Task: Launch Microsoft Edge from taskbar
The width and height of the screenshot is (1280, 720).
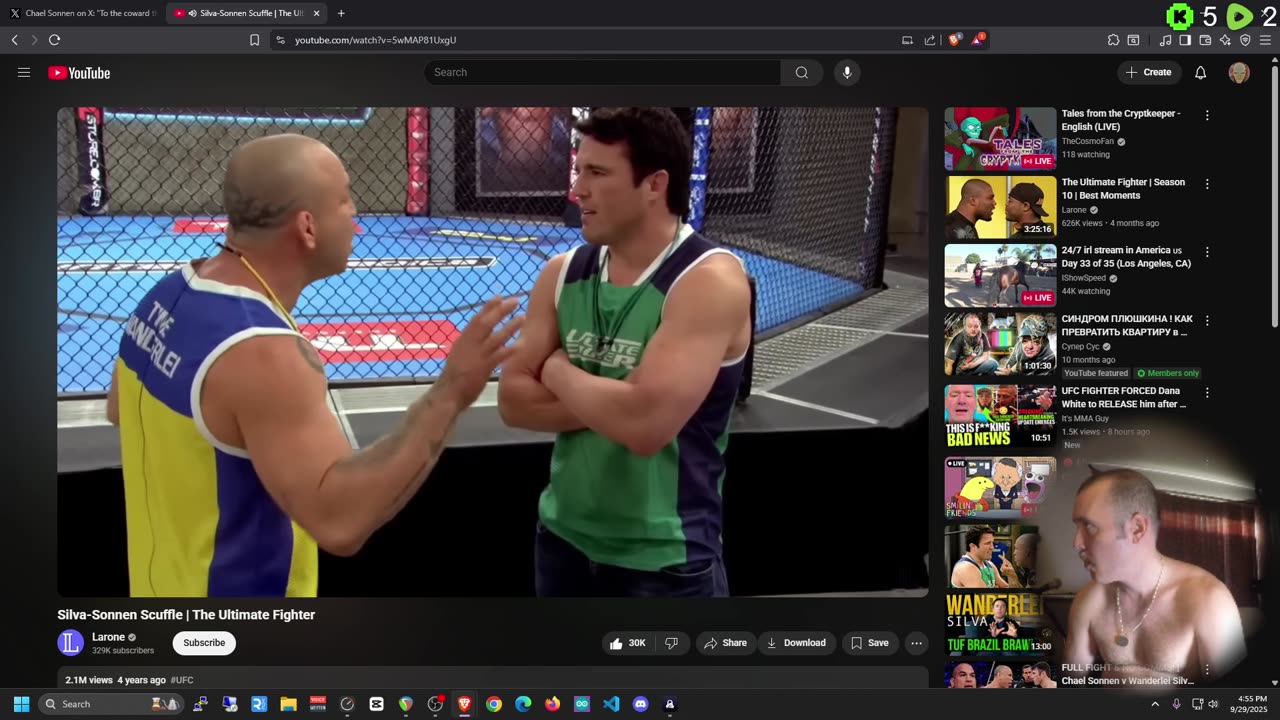Action: [x=523, y=704]
